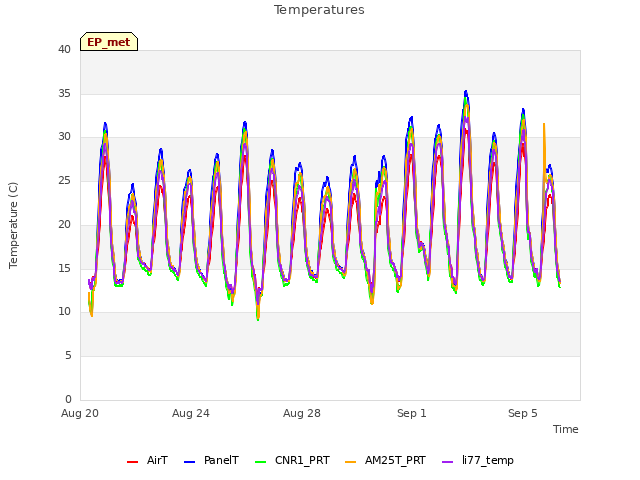Click the orange AM25T_PRT spike after Sep 5

(x=544, y=124)
